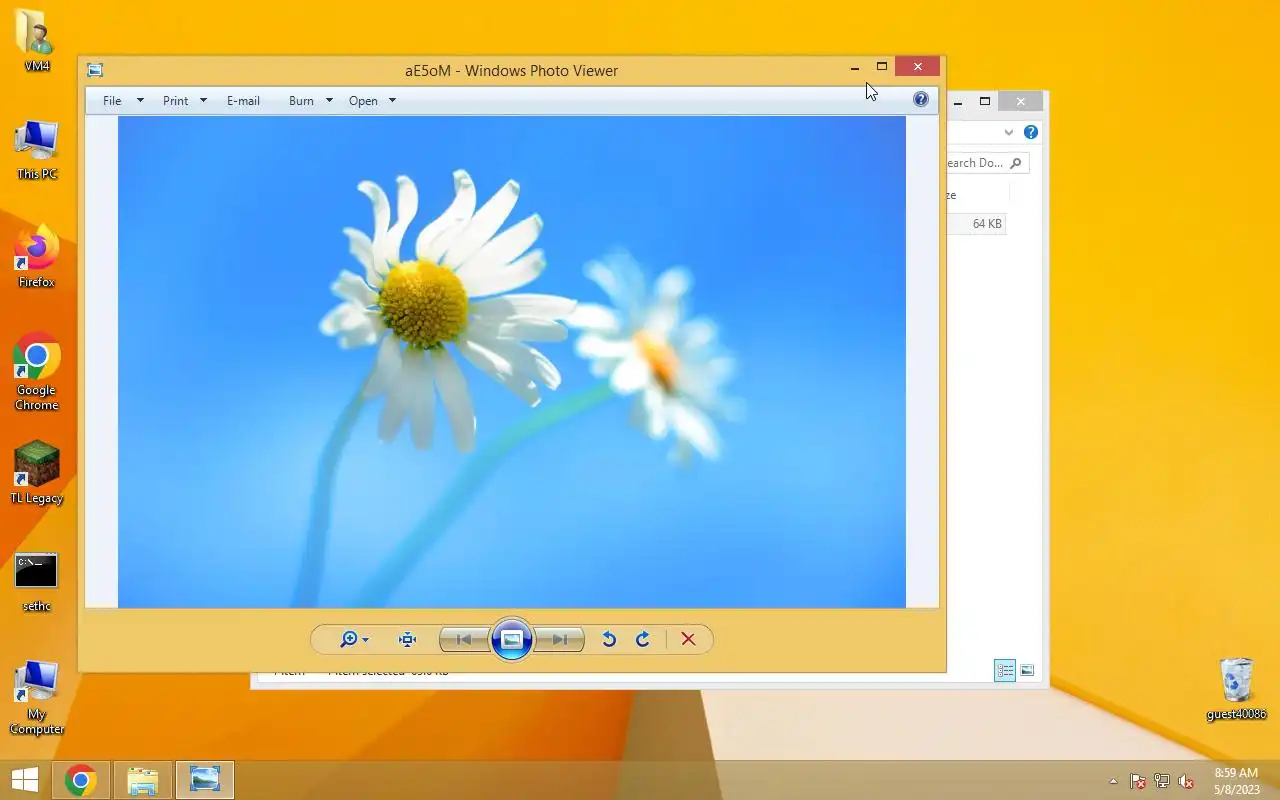Click the search box in the Explorer window
This screenshot has width=1280, height=800.
coord(987,163)
